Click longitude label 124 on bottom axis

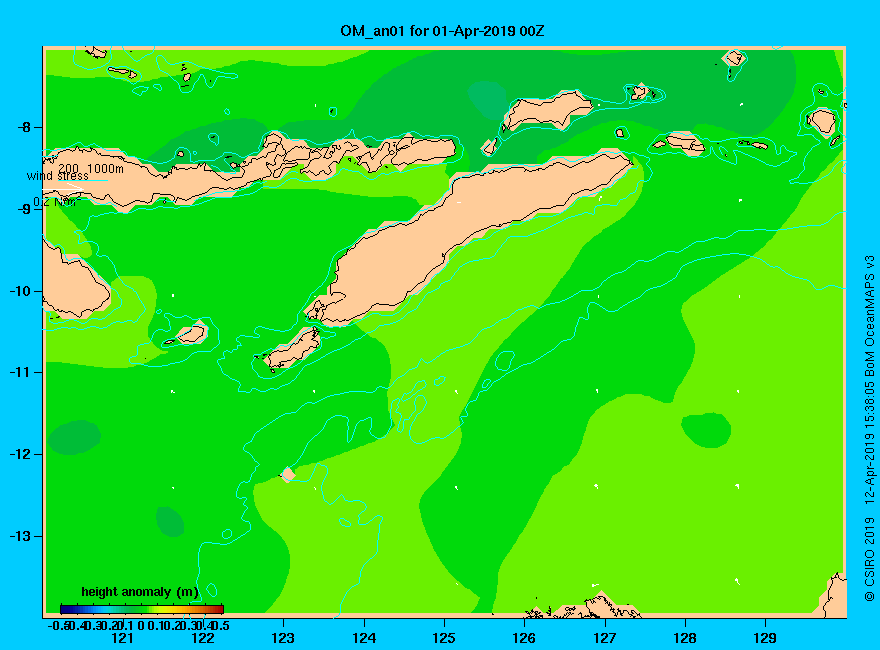point(364,638)
